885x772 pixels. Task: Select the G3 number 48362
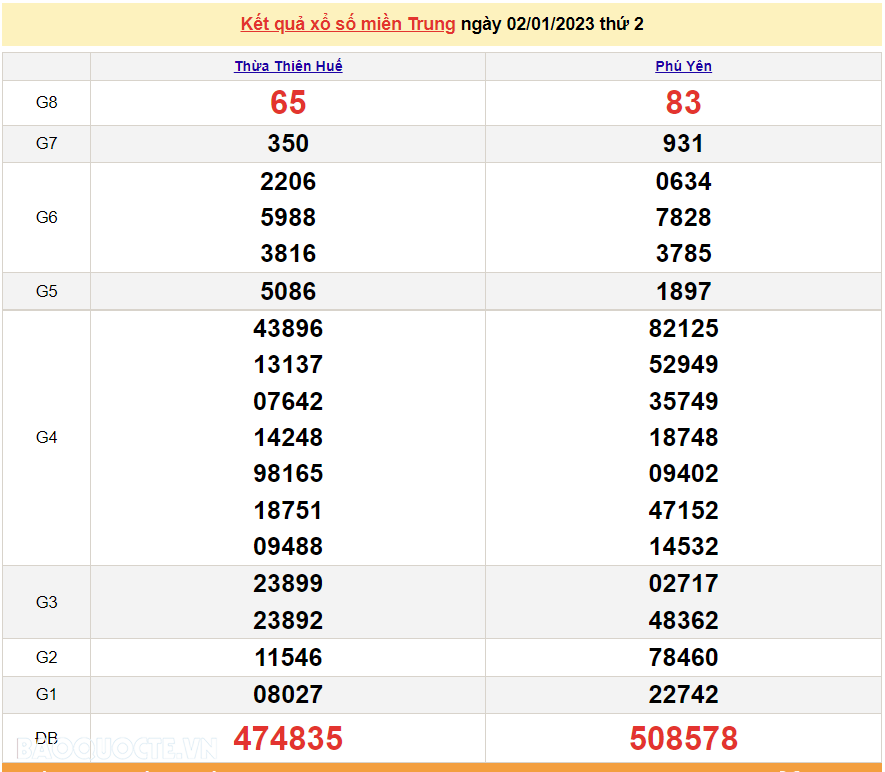click(x=683, y=620)
